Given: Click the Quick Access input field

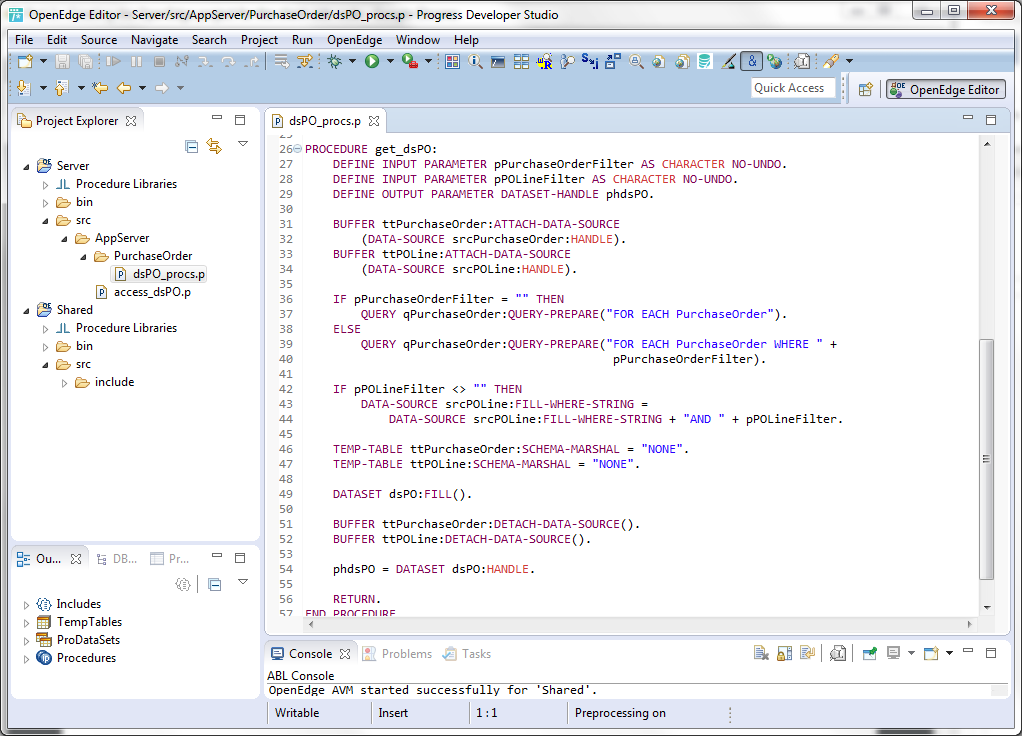Looking at the screenshot, I should pyautogui.click(x=793, y=89).
